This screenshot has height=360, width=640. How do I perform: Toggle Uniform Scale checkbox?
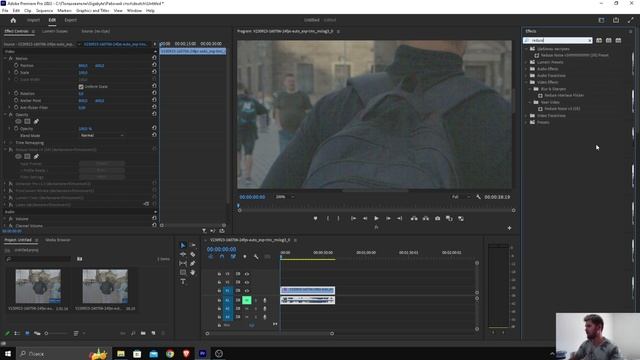[x=81, y=87]
